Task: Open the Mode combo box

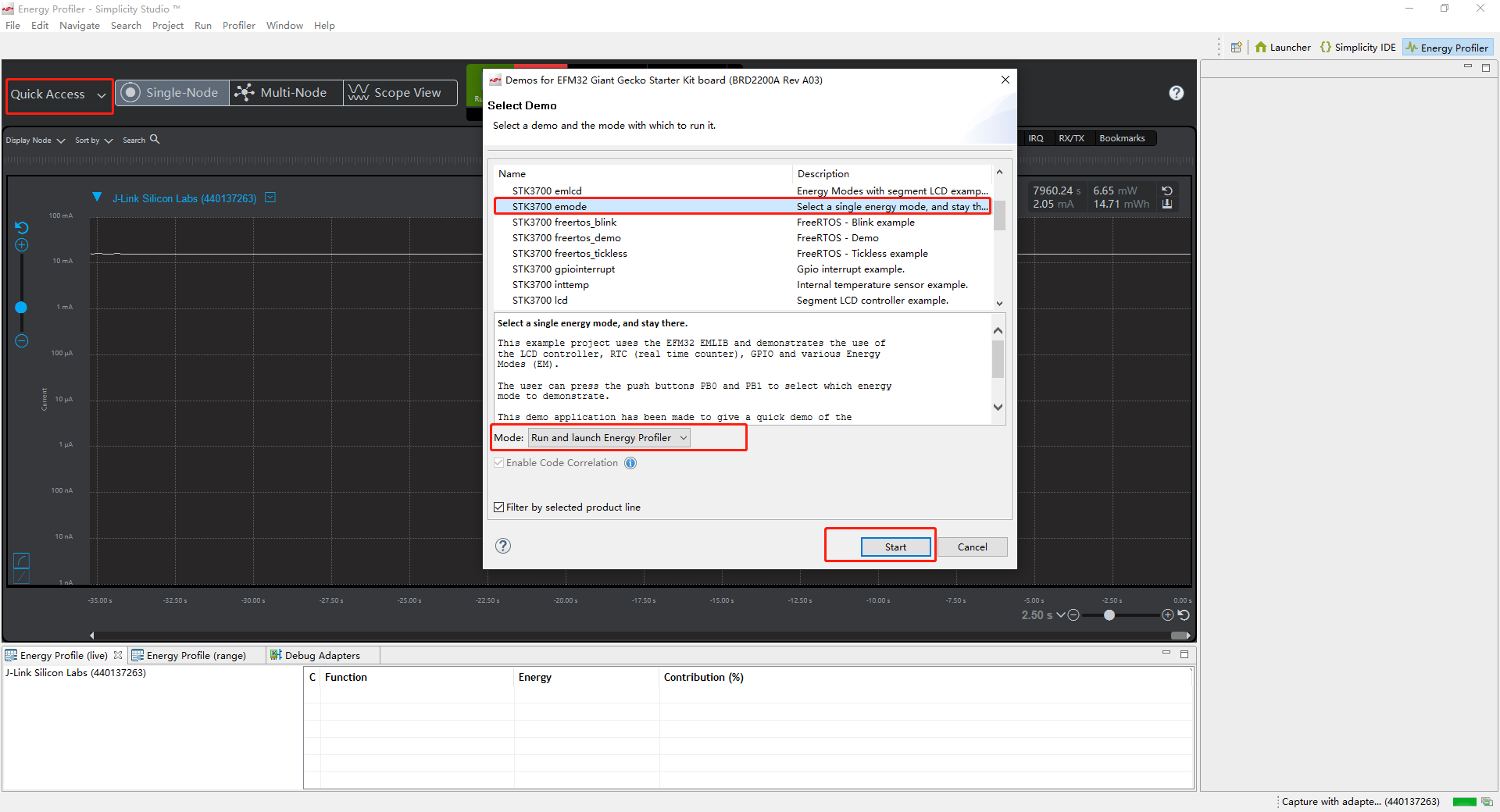Action: click(609, 438)
